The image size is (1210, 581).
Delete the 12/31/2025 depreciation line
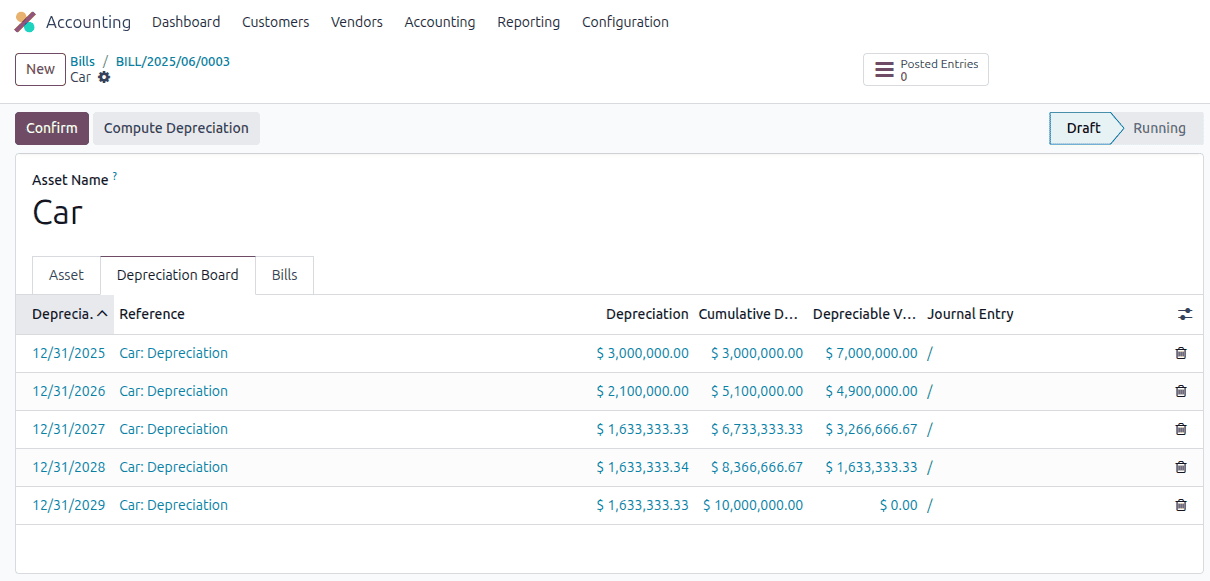pos(1180,353)
